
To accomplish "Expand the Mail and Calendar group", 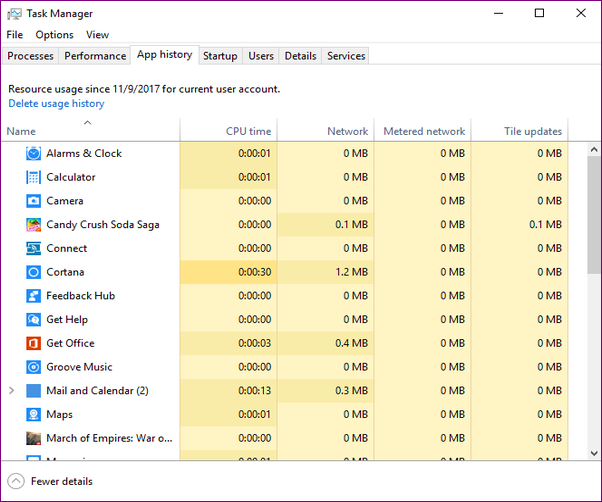I will pyautogui.click(x=12, y=391).
